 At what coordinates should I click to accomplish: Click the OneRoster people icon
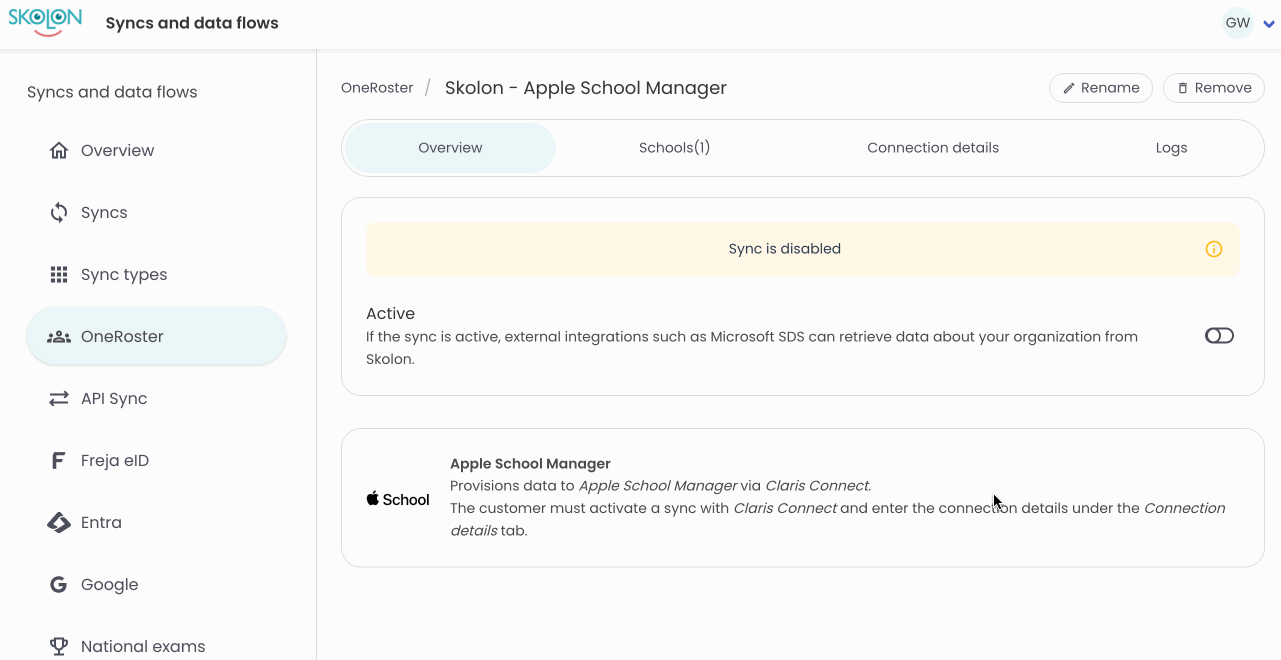[x=59, y=337]
